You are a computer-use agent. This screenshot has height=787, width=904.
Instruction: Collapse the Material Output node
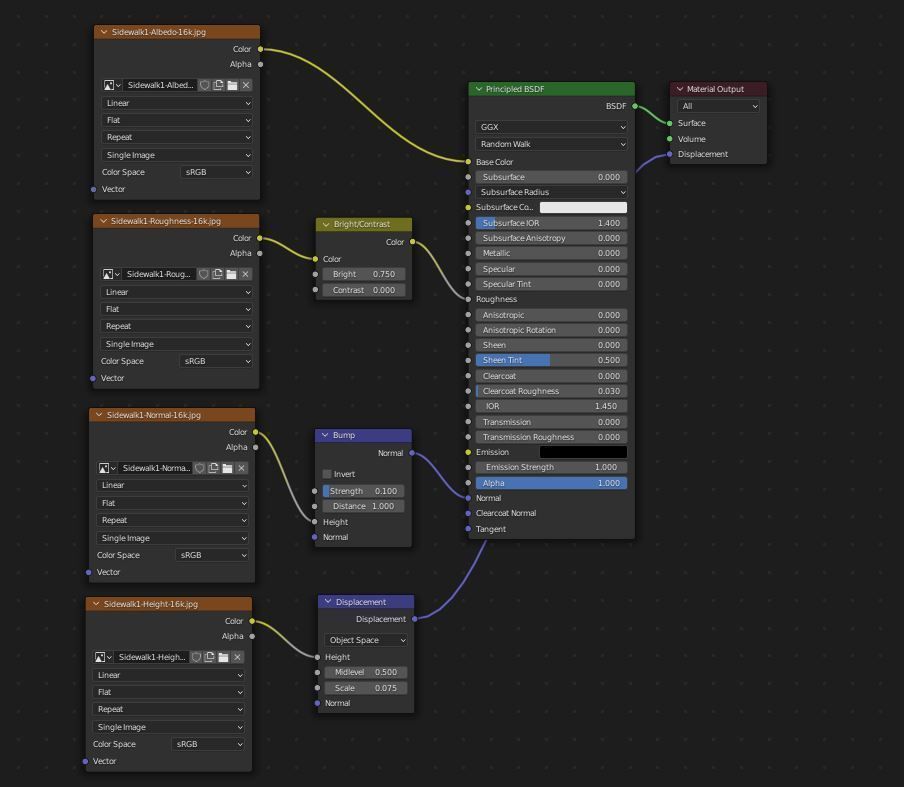pos(680,89)
